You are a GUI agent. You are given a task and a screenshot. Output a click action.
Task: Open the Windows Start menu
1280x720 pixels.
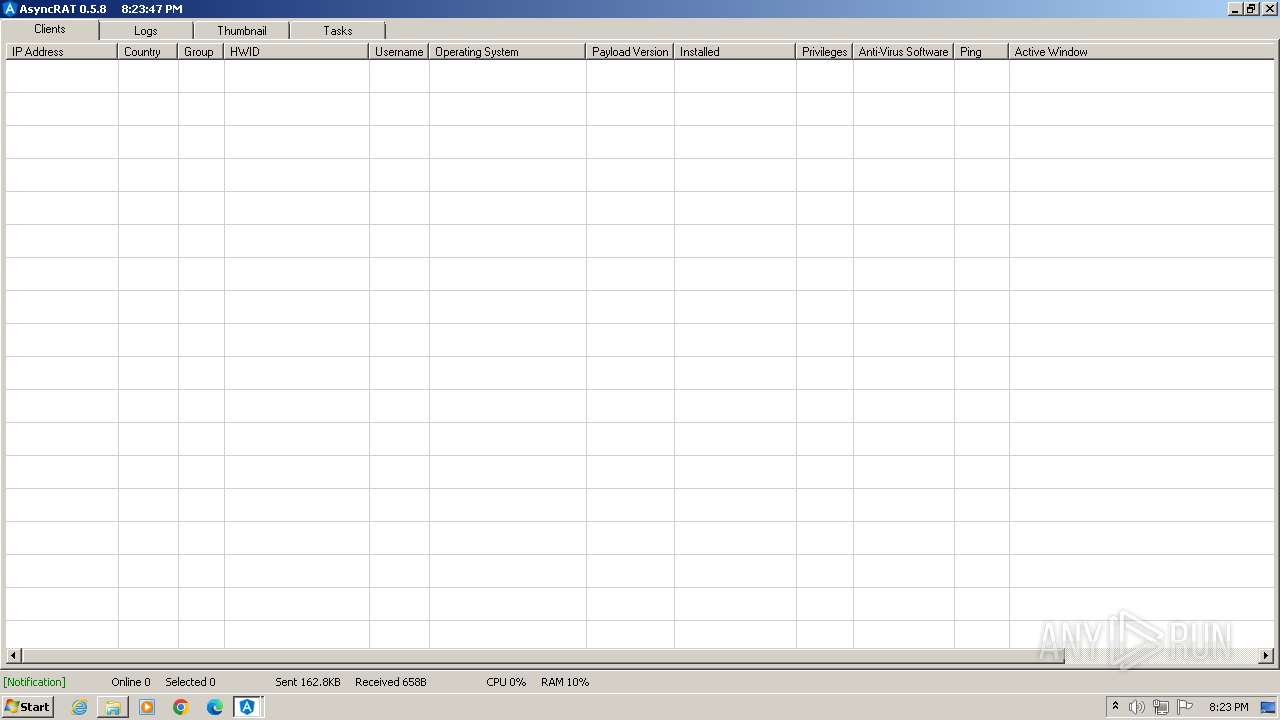[x=27, y=707]
